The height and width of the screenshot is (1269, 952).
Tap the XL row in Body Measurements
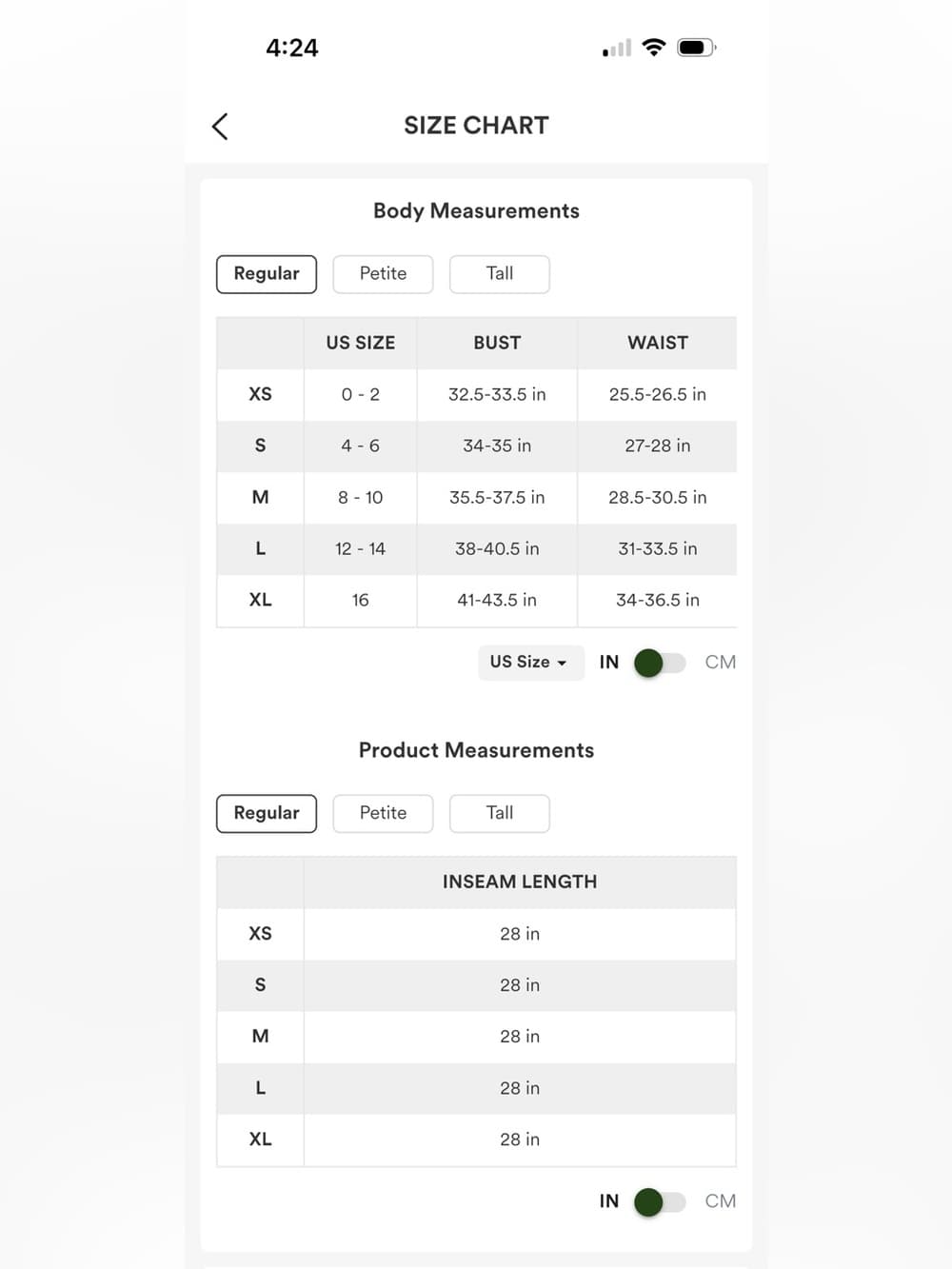[x=477, y=601]
